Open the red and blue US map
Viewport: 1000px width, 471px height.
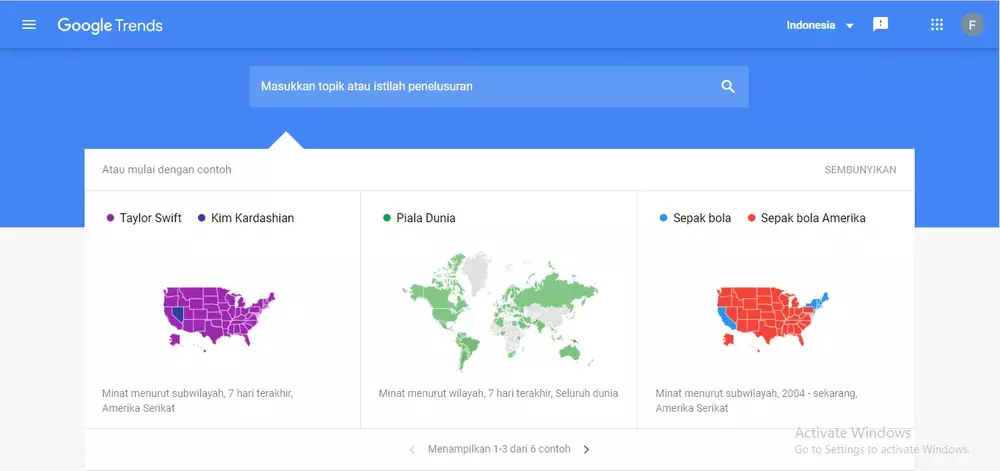772,317
